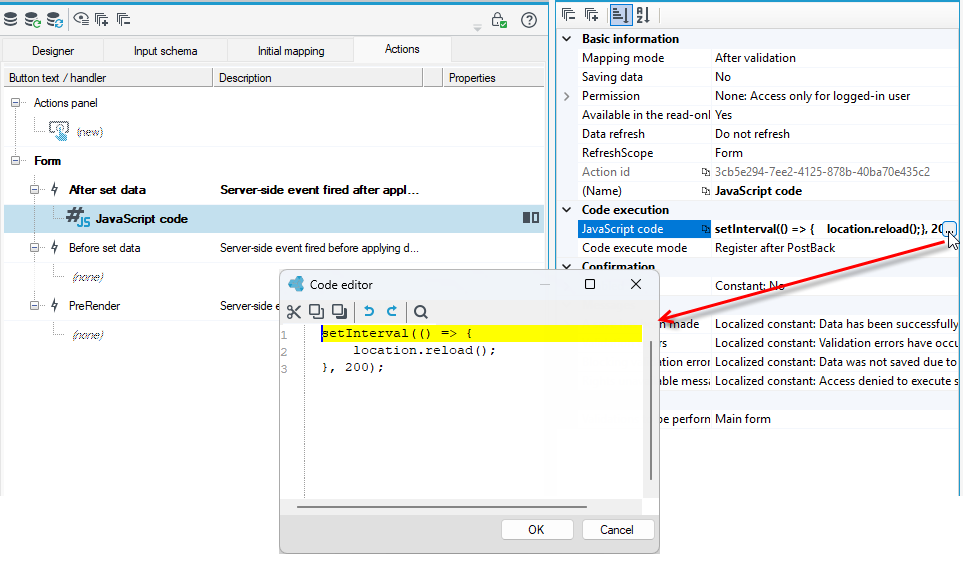Collapse the Code execution section
Image resolution: width=963 pixels, height=561 pixels.
click(567, 210)
